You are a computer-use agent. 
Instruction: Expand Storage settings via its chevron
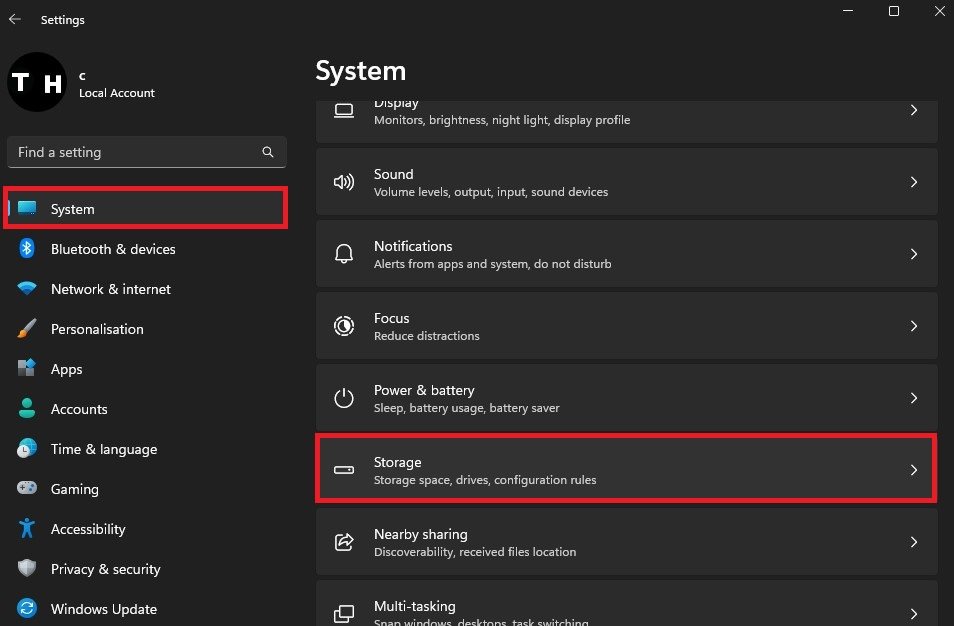coord(913,470)
